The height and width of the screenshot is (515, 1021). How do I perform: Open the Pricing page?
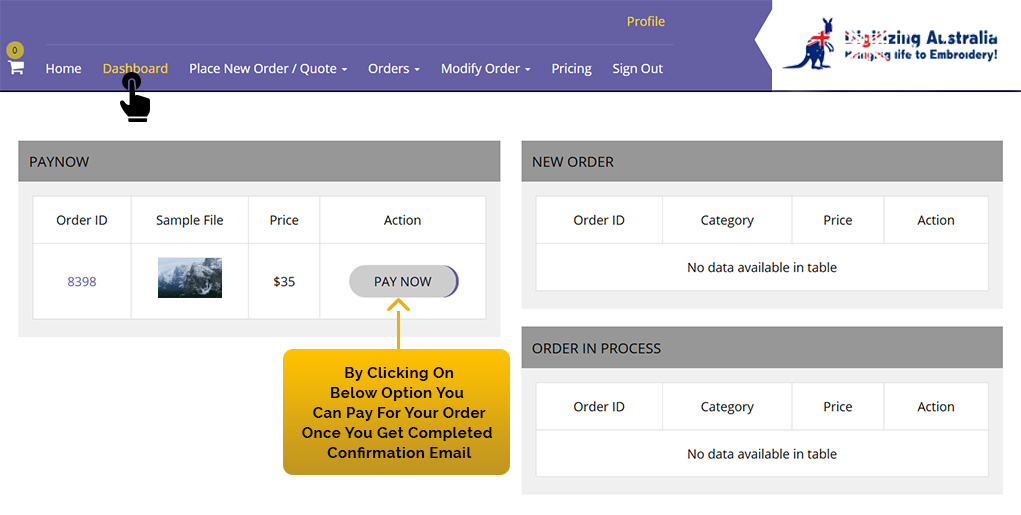point(571,68)
